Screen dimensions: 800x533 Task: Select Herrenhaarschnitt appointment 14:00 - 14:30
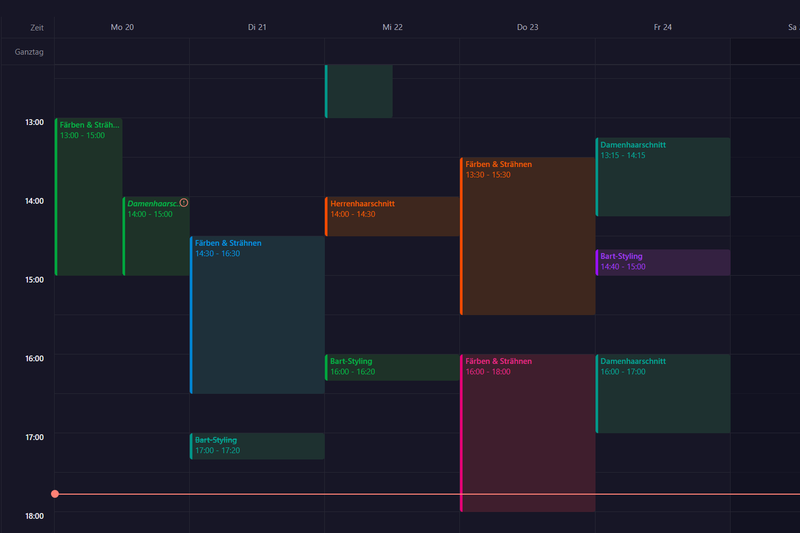coord(392,216)
